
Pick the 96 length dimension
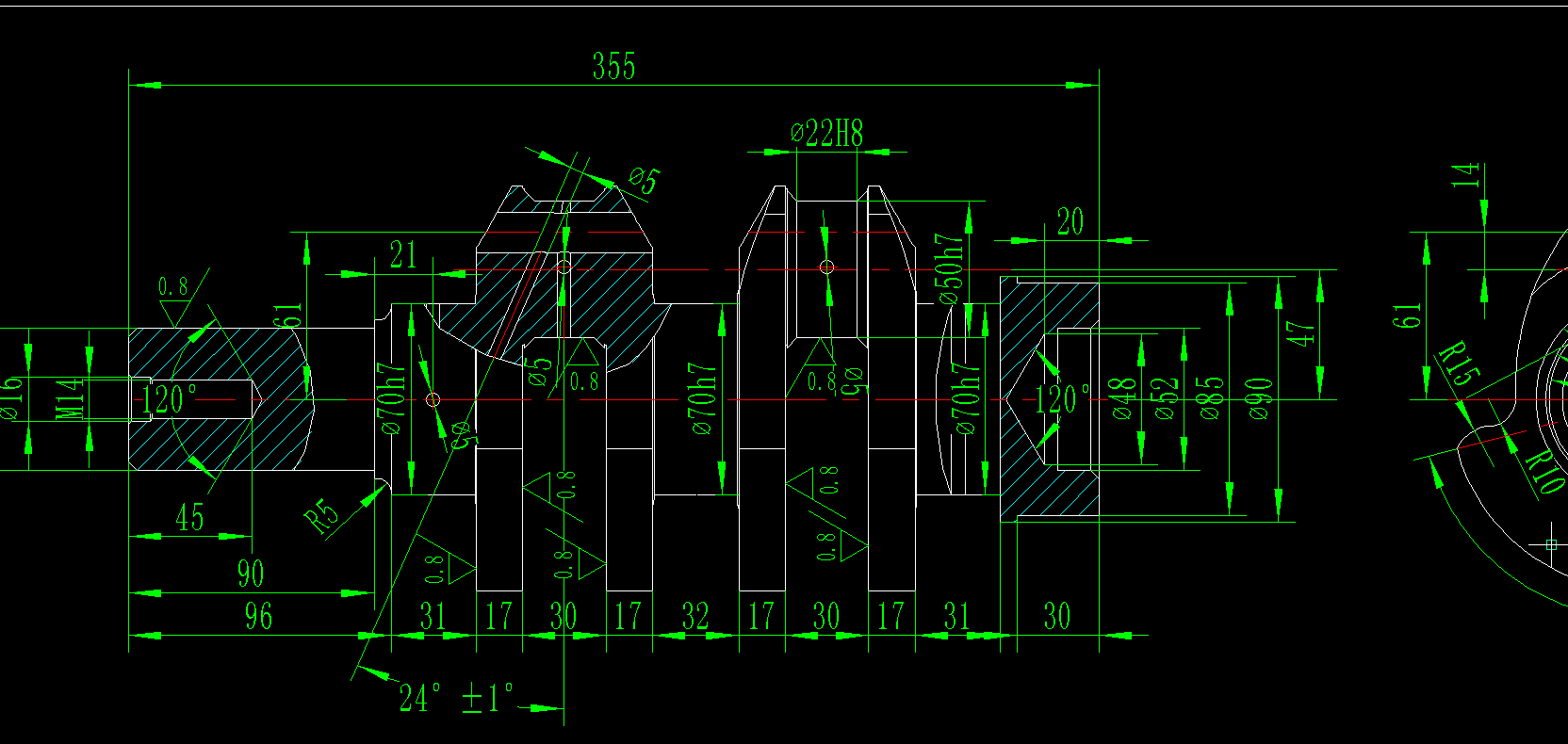pyautogui.click(x=258, y=616)
